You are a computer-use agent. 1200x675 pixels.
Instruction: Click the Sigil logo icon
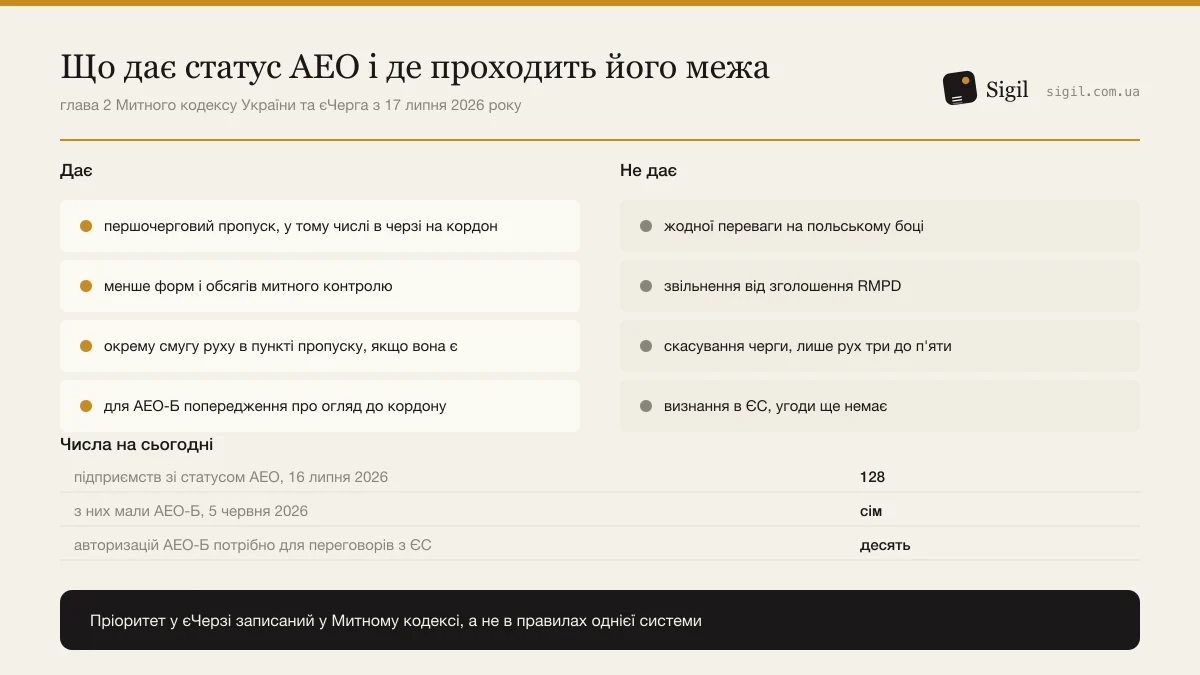[x=960, y=89]
